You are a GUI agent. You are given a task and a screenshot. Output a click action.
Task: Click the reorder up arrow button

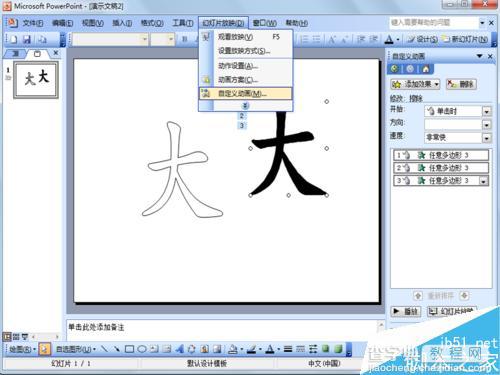(418, 295)
